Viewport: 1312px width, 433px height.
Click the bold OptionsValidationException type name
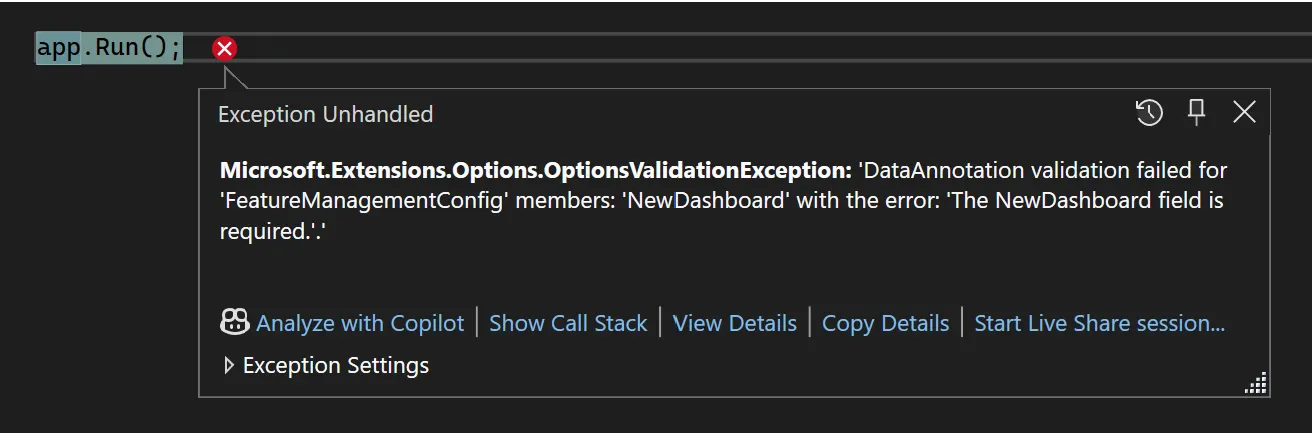[535, 170]
